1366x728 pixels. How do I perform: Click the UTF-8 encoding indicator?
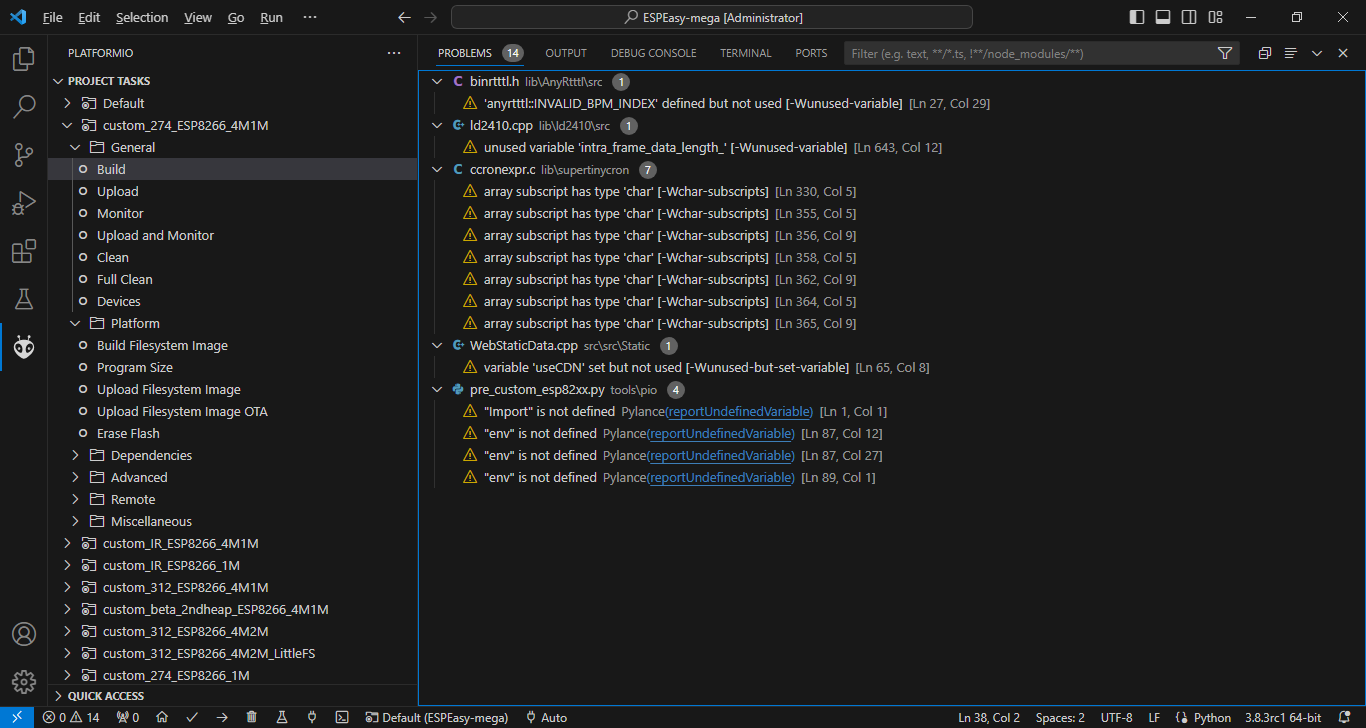[1116, 717]
